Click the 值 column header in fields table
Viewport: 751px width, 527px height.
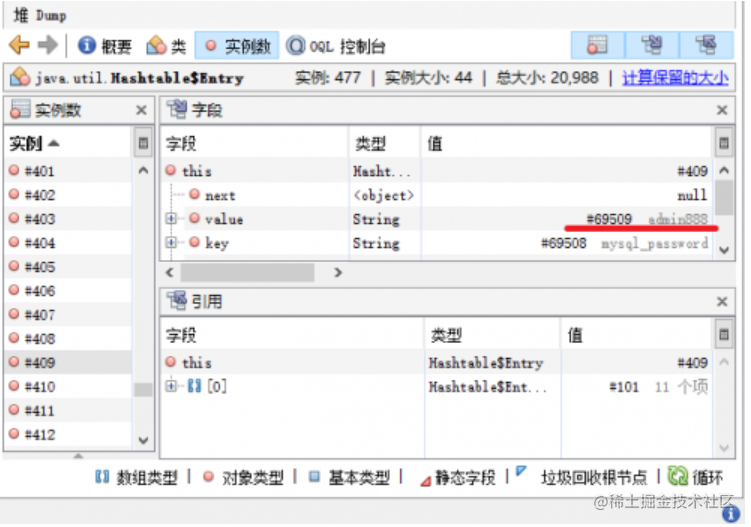tap(567, 143)
